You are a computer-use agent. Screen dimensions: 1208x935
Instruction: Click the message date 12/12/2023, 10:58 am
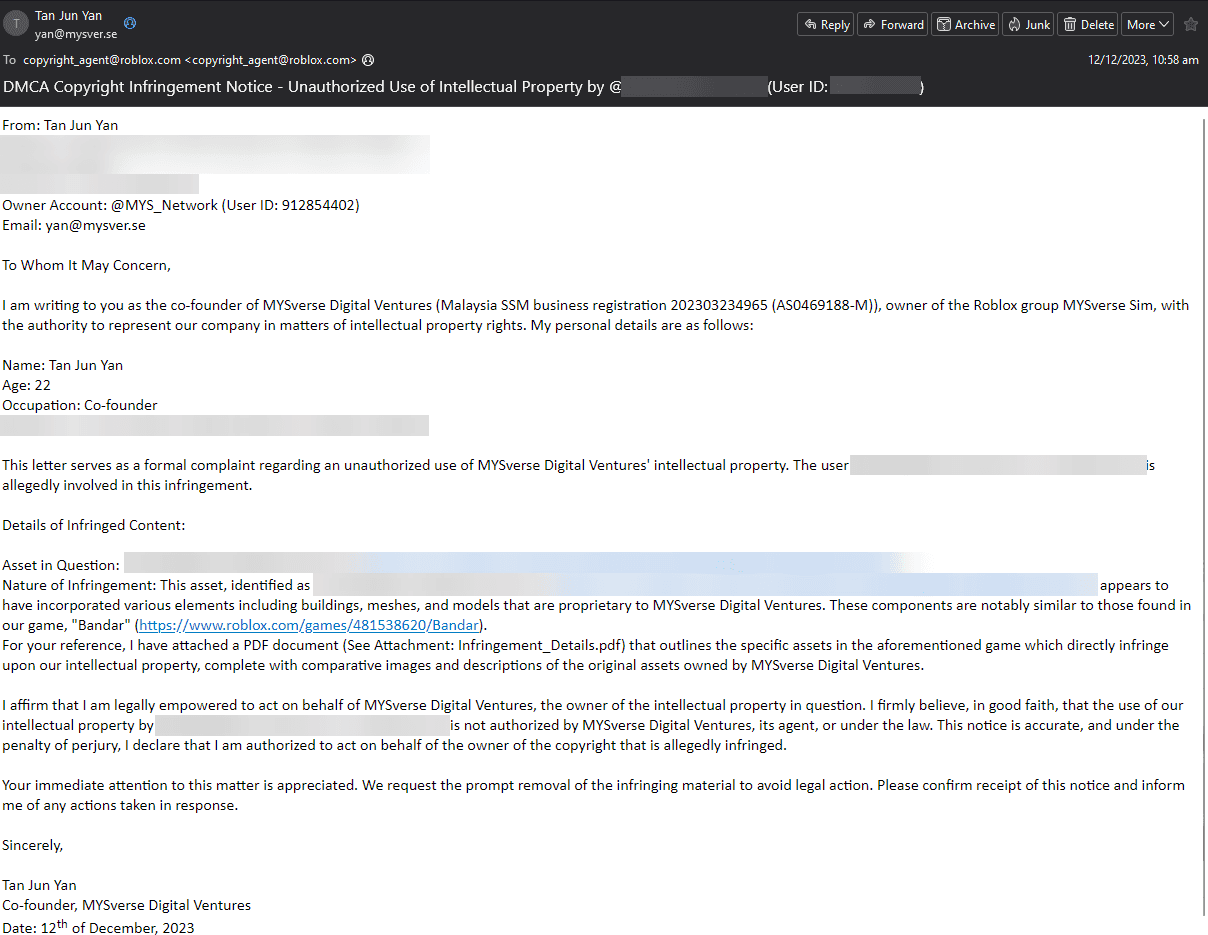click(1143, 60)
